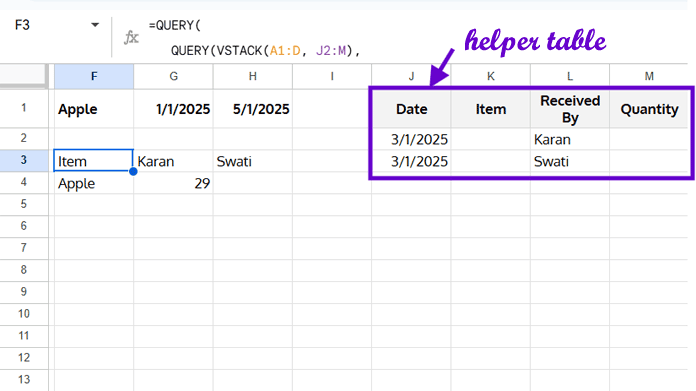
Task: Select column H header
Action: (253, 76)
